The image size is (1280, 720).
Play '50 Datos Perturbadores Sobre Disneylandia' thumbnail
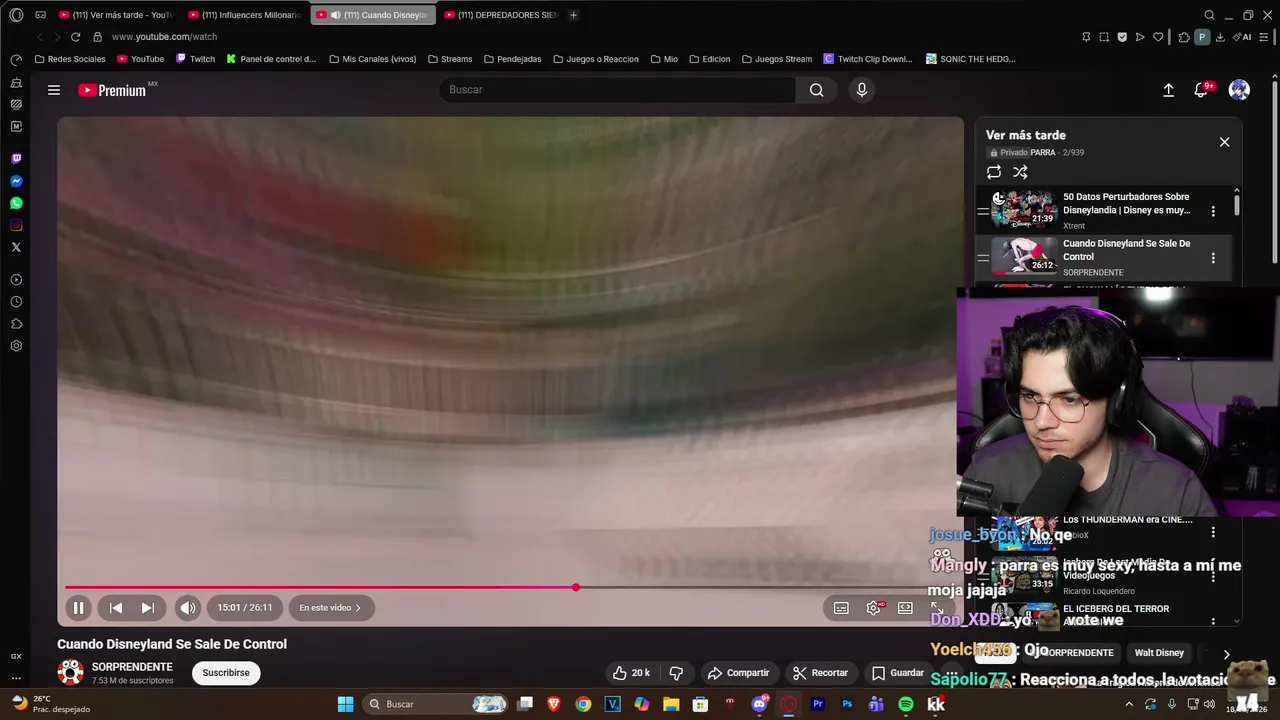1023,210
